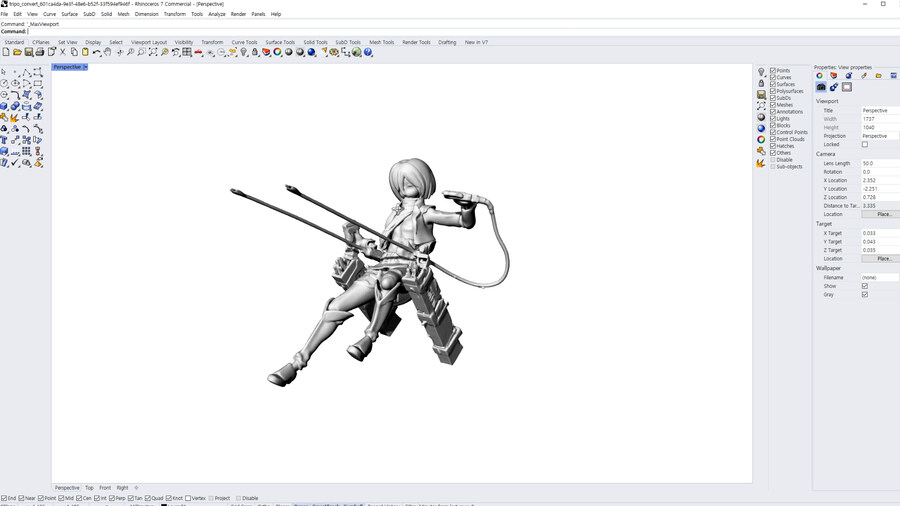
Task: Select the Rectangle tool icon
Action: 38,83
